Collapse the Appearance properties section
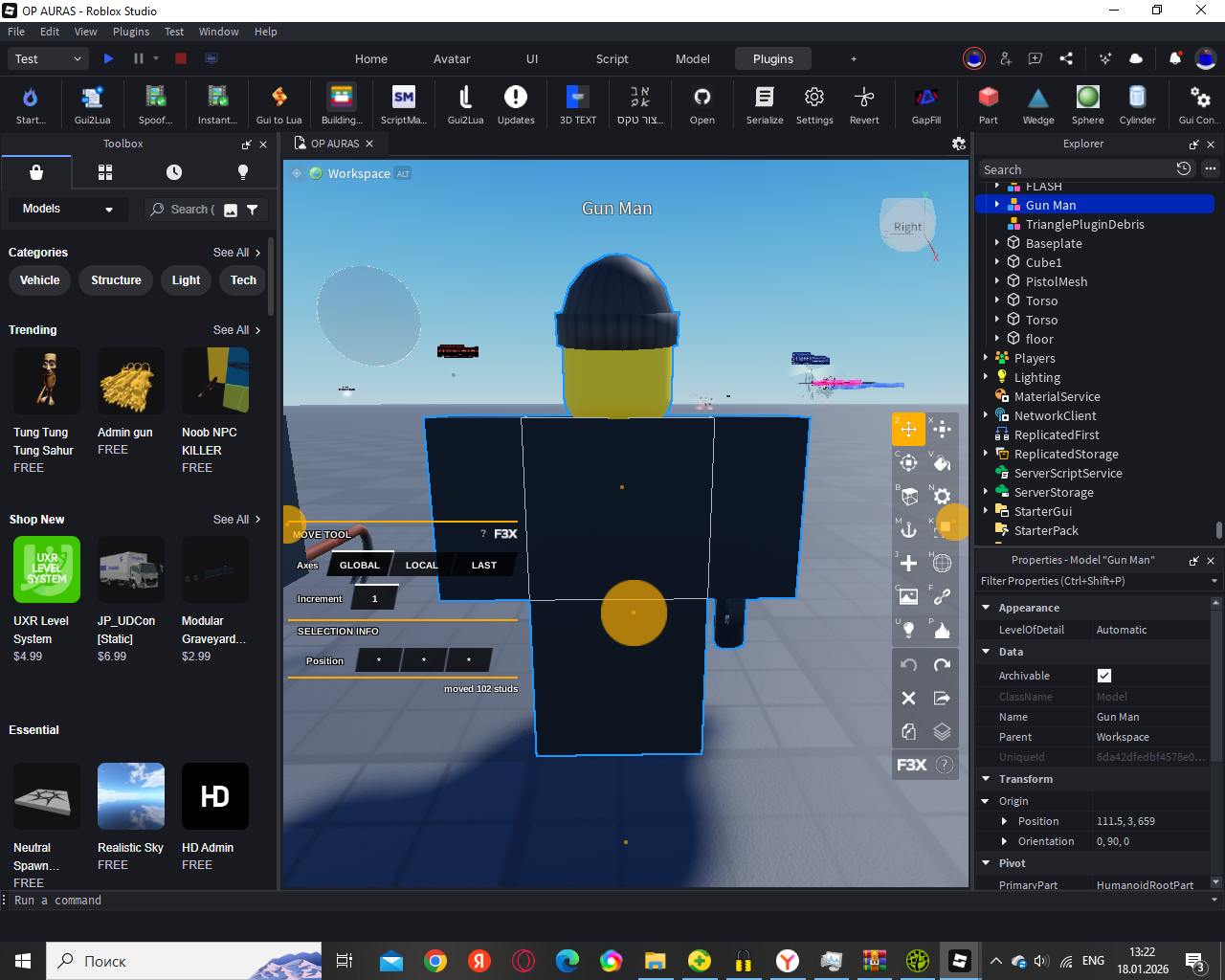This screenshot has width=1225, height=980. 986,608
